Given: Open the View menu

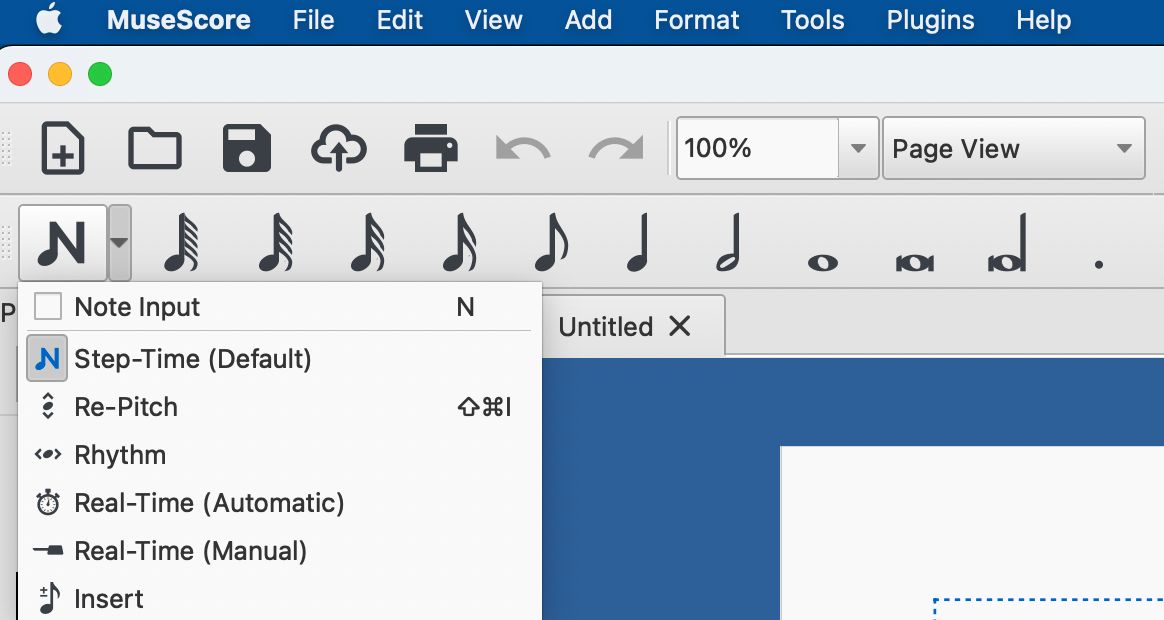Looking at the screenshot, I should tap(494, 20).
